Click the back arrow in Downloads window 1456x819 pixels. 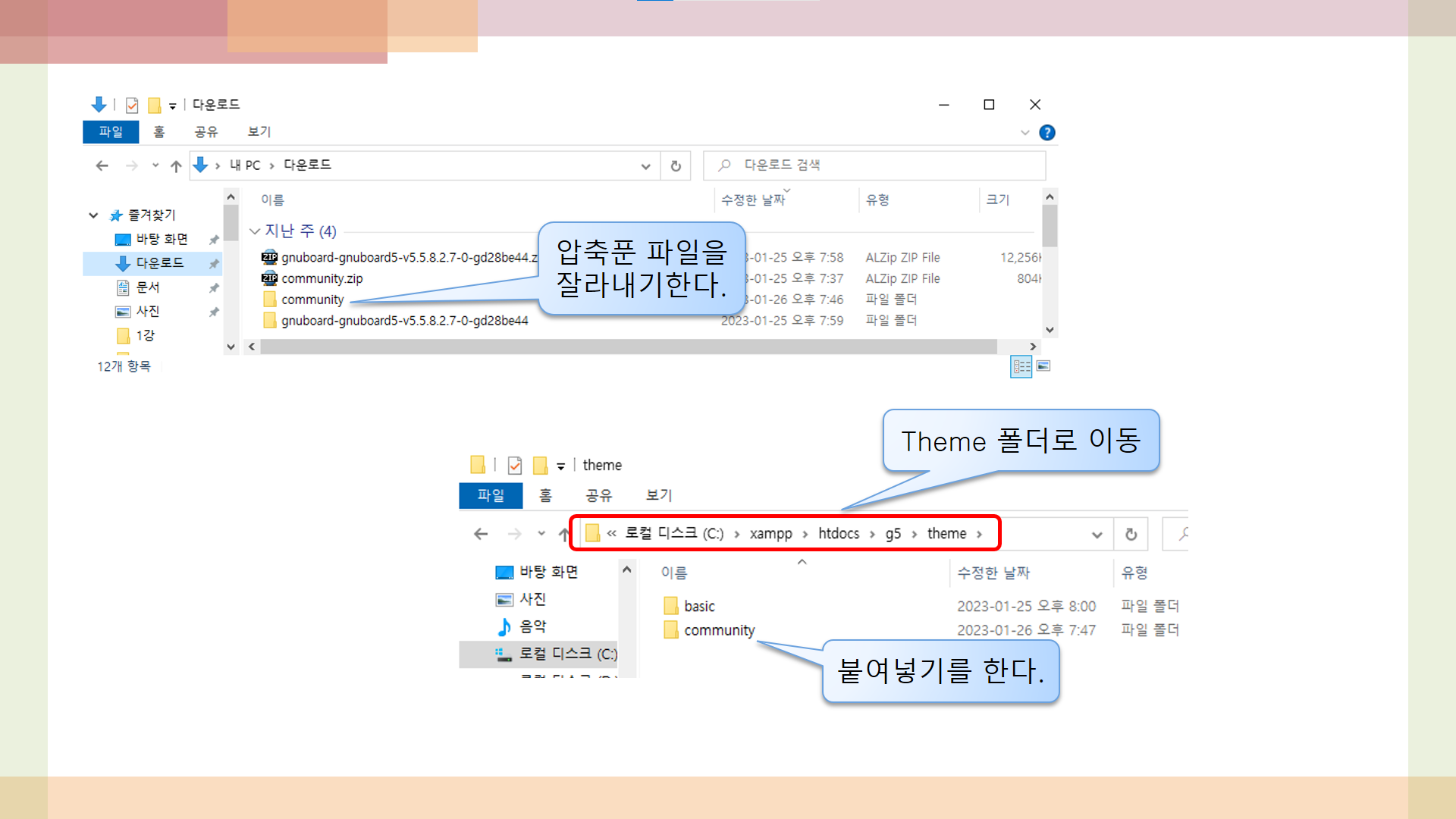pyautogui.click(x=102, y=166)
